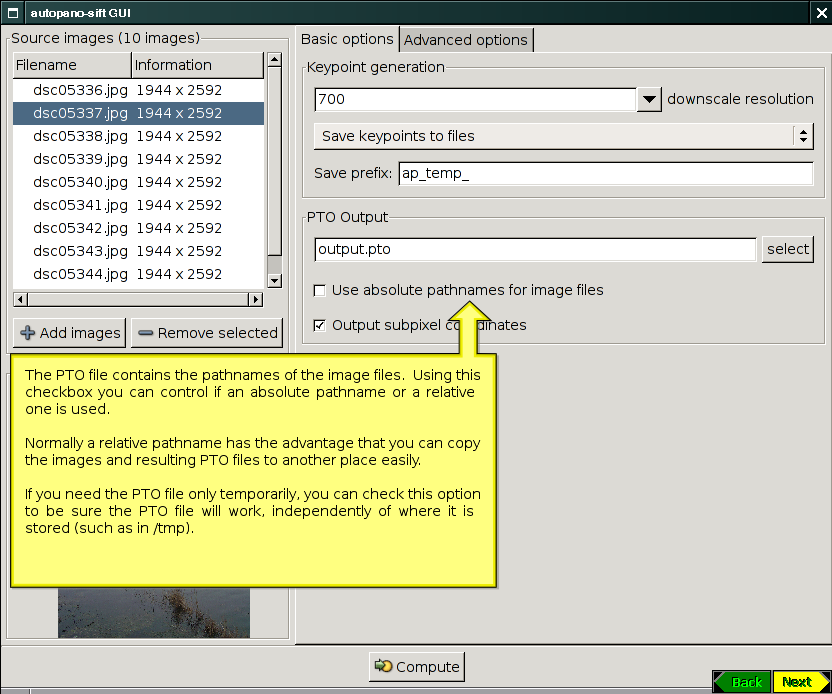This screenshot has width=832, height=694.
Task: Click the Add images plus button
Action: click(x=70, y=333)
